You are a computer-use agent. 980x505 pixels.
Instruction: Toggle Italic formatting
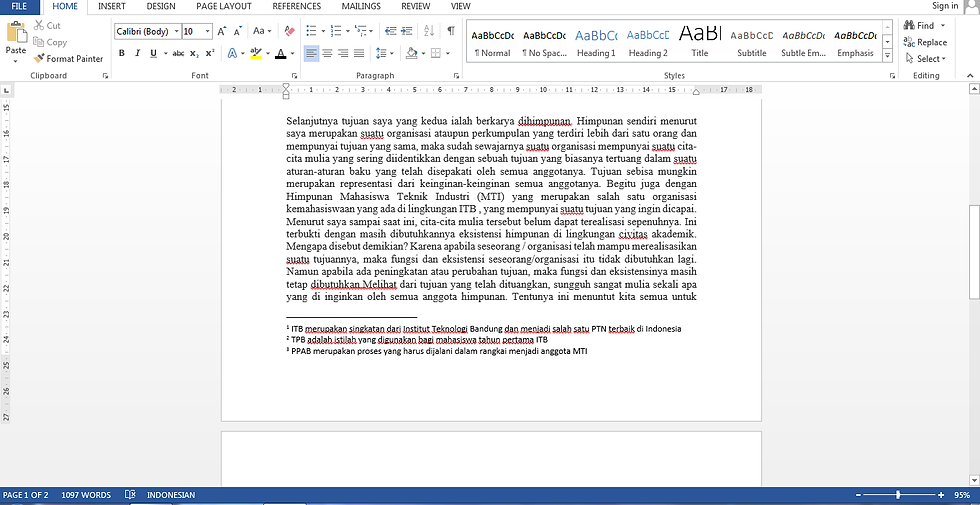(x=138, y=53)
